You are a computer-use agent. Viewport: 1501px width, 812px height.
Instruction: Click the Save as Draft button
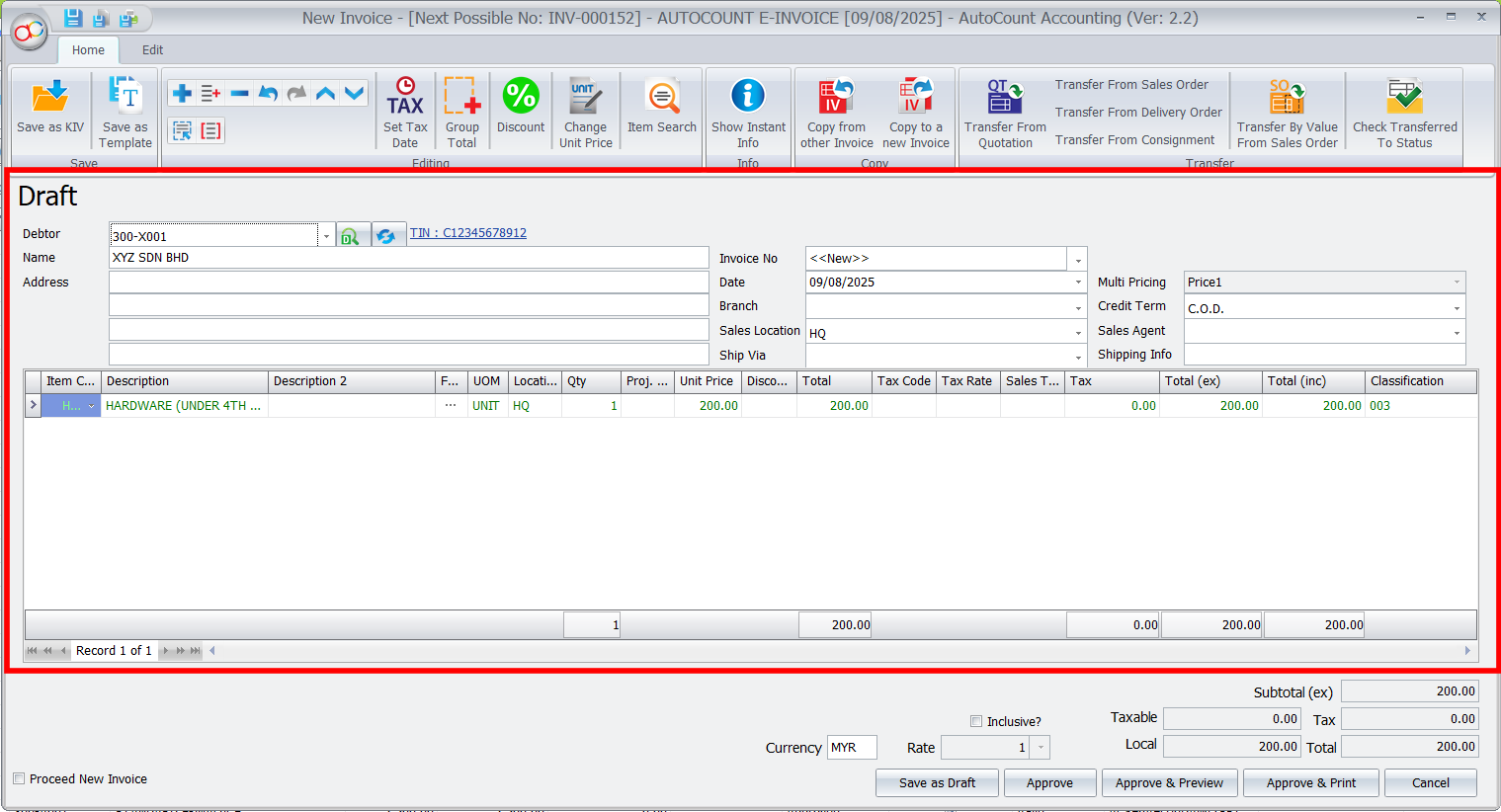click(x=937, y=782)
